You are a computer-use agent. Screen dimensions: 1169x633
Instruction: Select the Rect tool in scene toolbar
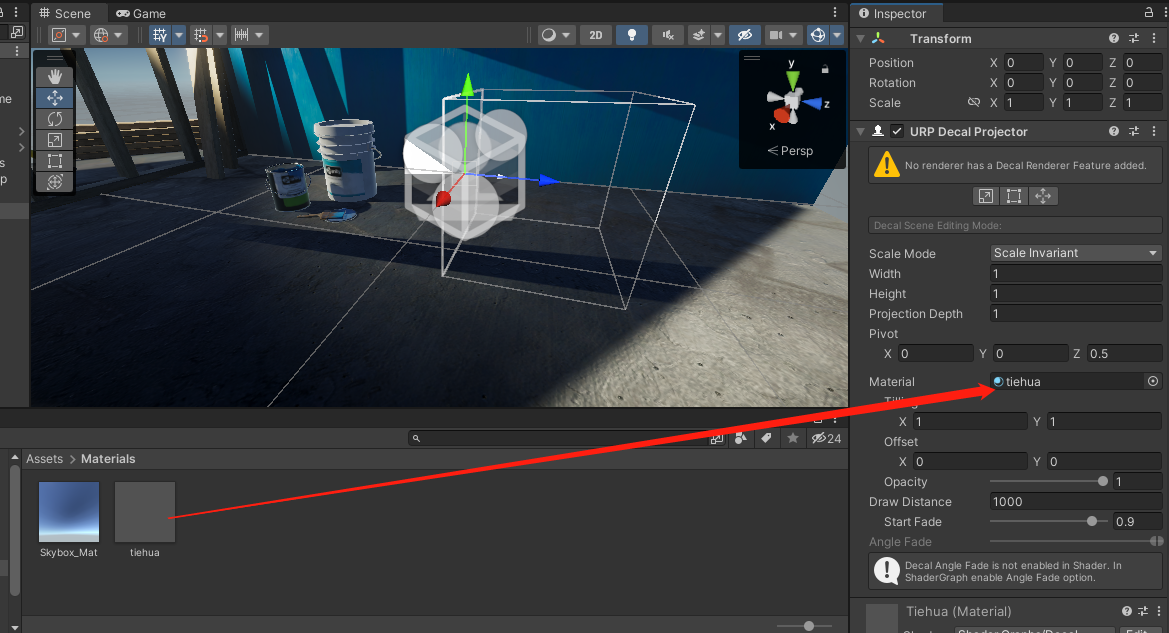[55, 160]
